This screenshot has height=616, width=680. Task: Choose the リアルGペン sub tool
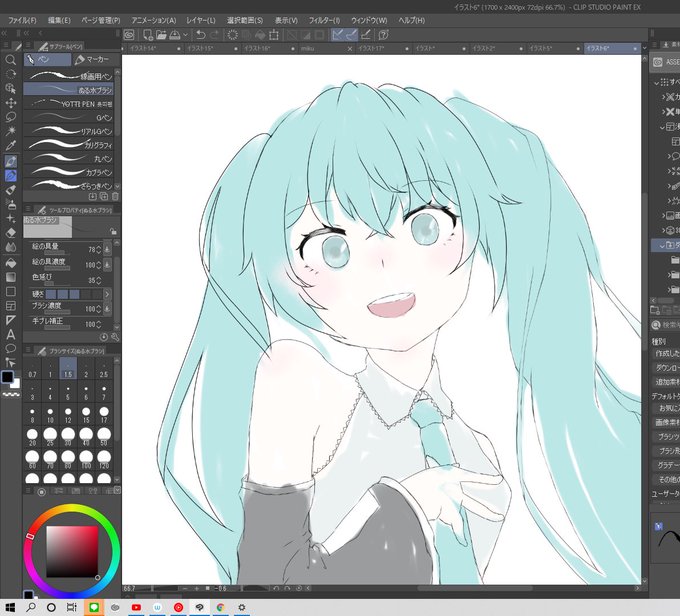pyautogui.click(x=69, y=131)
